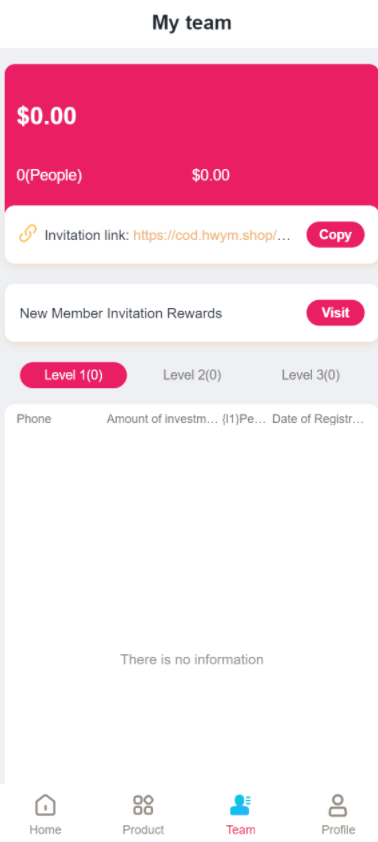Click the Amount of investment column header

(x=162, y=419)
